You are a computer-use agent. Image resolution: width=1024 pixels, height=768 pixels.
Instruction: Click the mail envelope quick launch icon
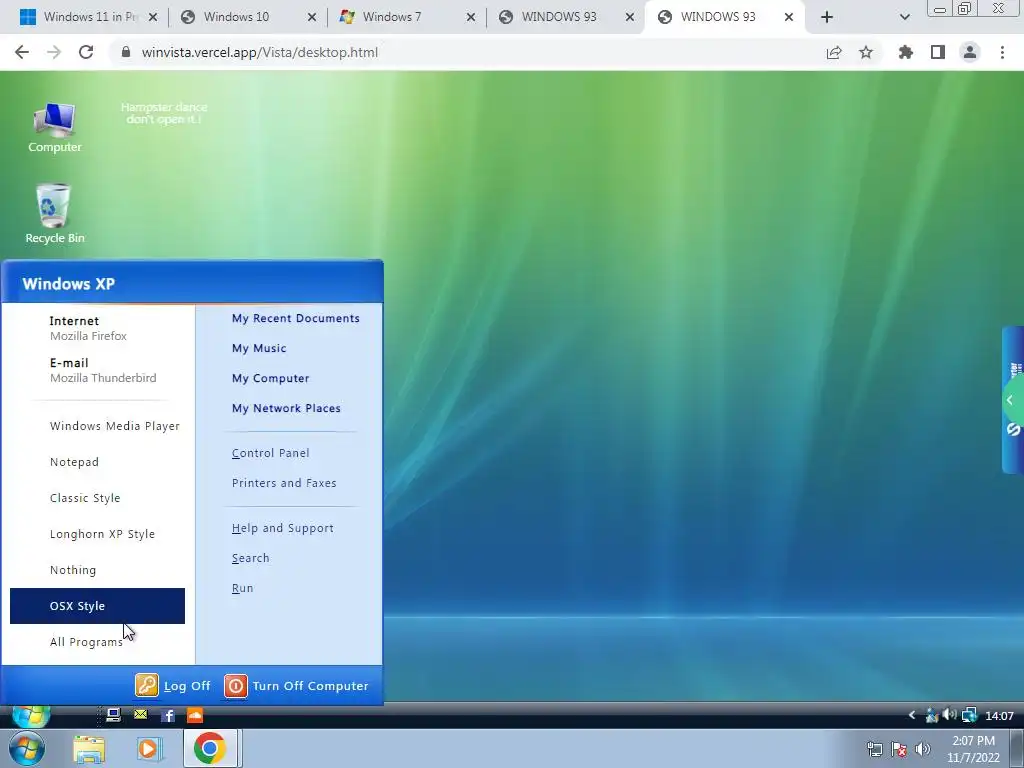140,715
